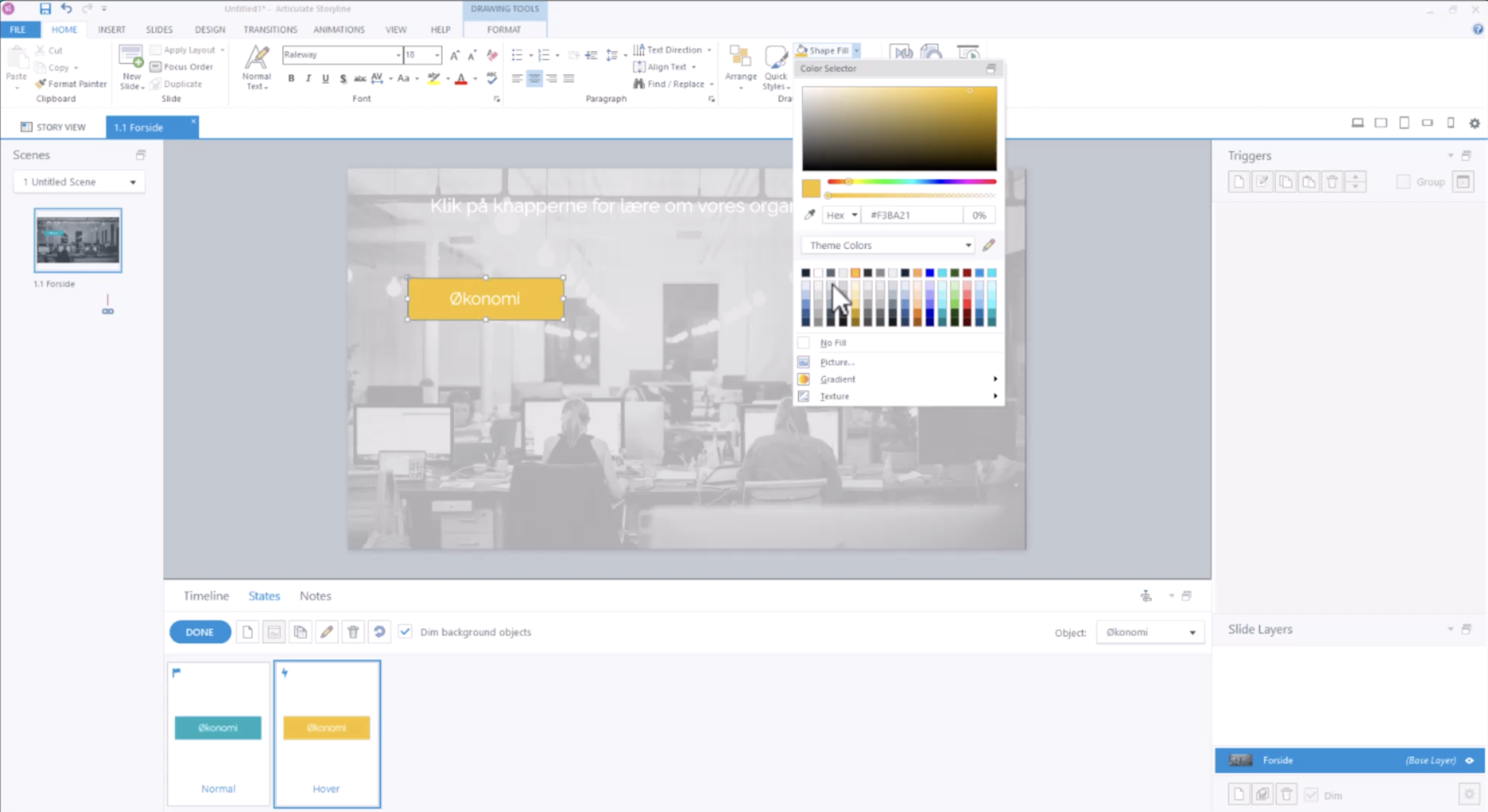Select the No Fill option
1488x812 pixels.
coord(833,343)
